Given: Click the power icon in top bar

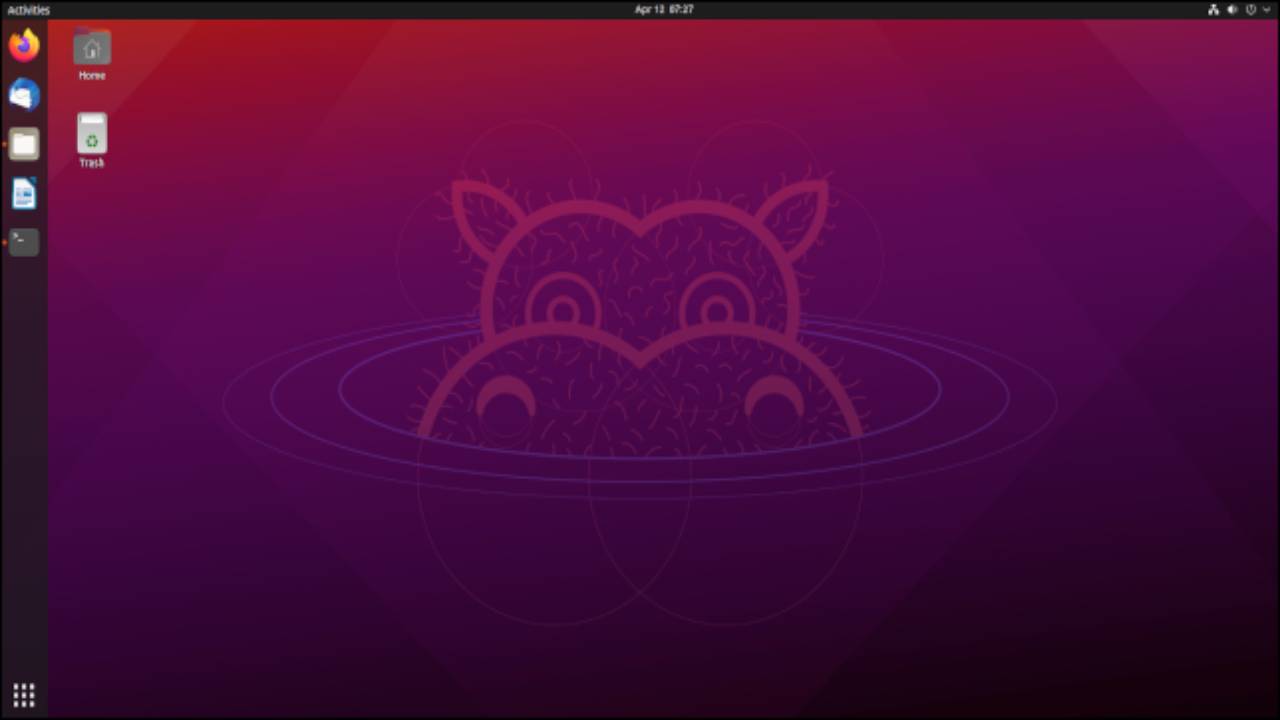Looking at the screenshot, I should coord(1251,9).
